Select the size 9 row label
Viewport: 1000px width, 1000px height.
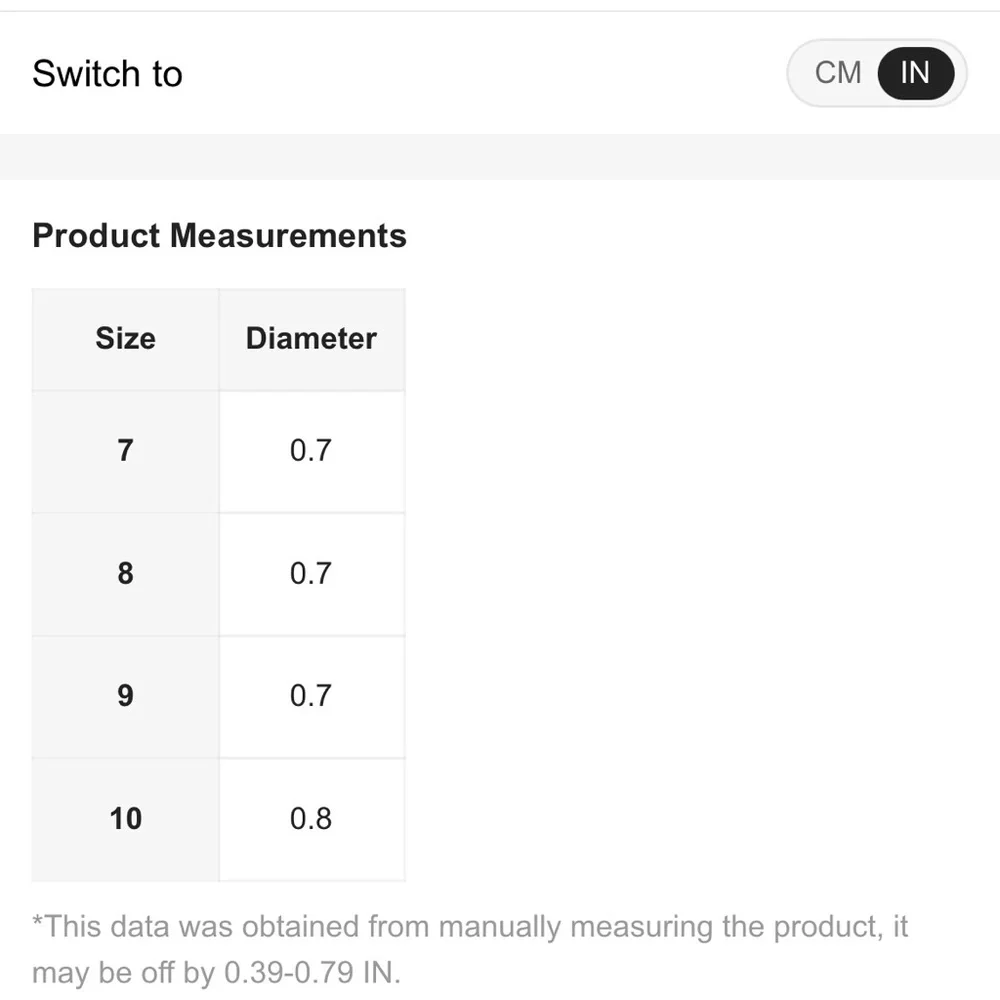coord(125,696)
